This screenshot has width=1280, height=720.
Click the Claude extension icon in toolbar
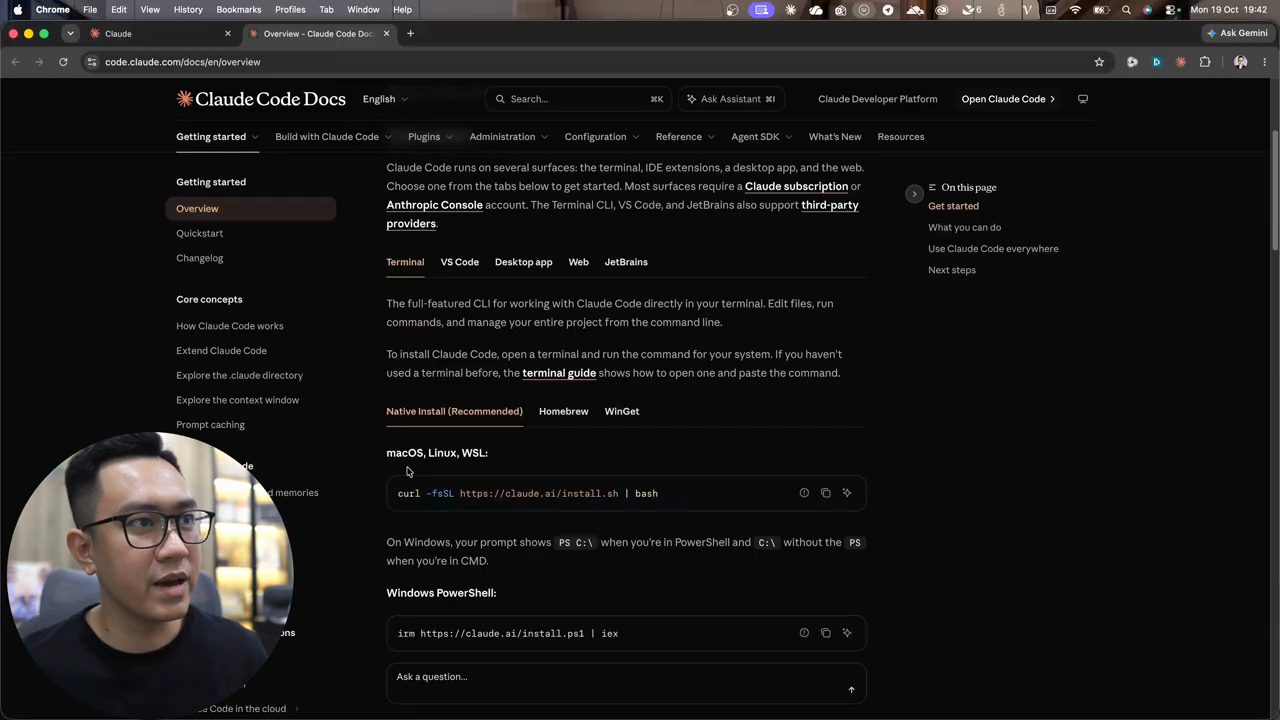click(x=1181, y=62)
